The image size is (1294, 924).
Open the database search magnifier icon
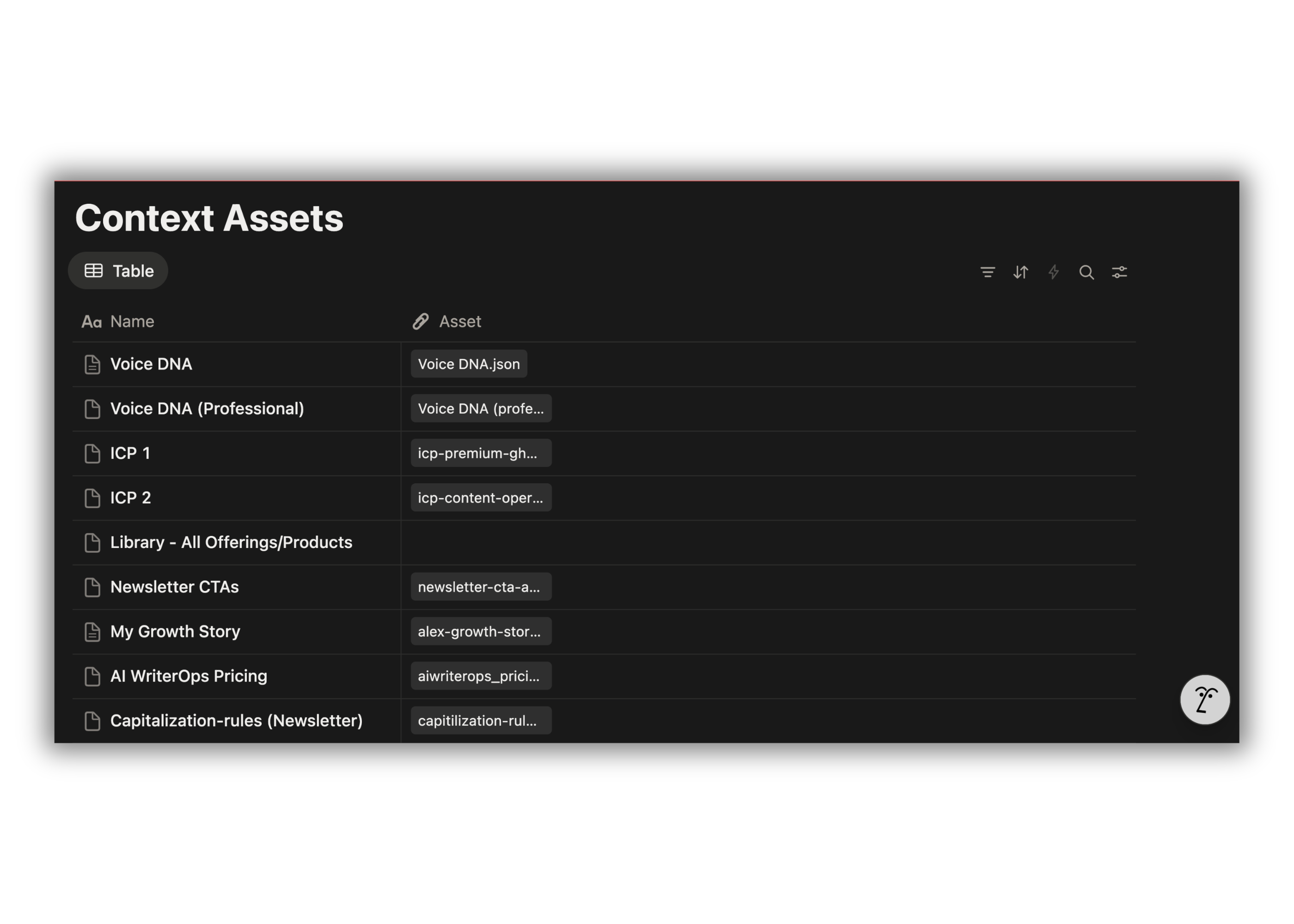pos(1086,272)
